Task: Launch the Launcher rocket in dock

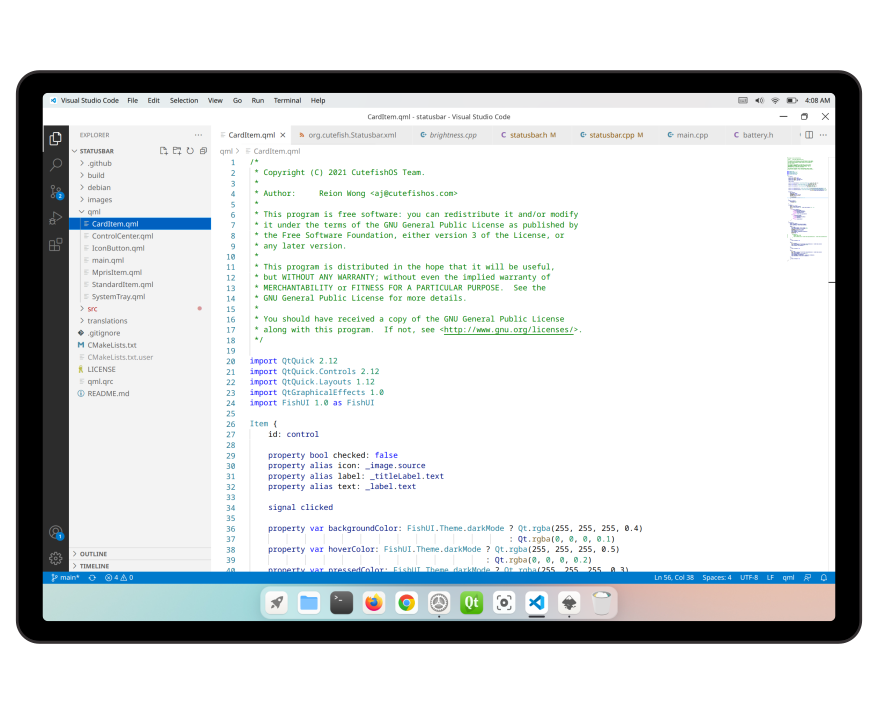Action: tap(277, 603)
